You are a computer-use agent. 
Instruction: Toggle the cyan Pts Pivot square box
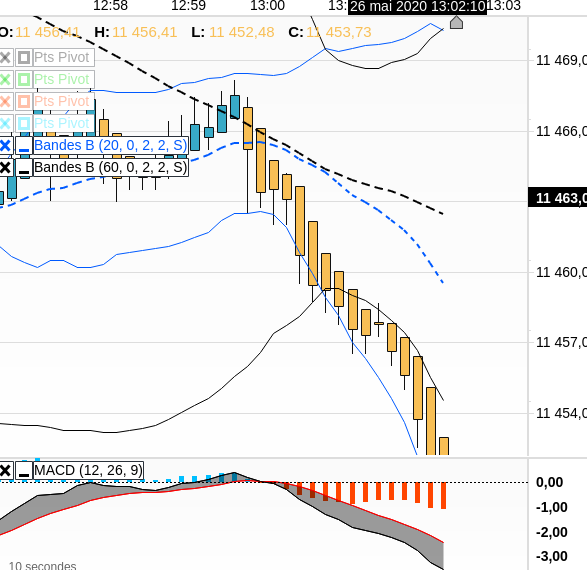click(x=24, y=123)
